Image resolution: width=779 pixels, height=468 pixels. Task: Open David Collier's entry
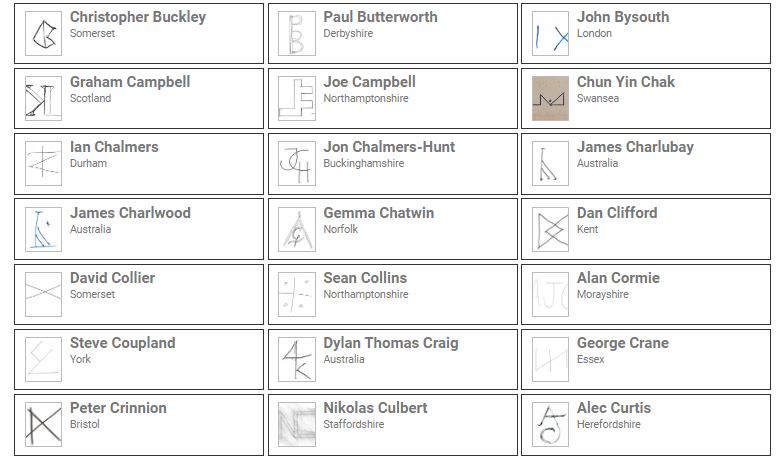coord(112,278)
